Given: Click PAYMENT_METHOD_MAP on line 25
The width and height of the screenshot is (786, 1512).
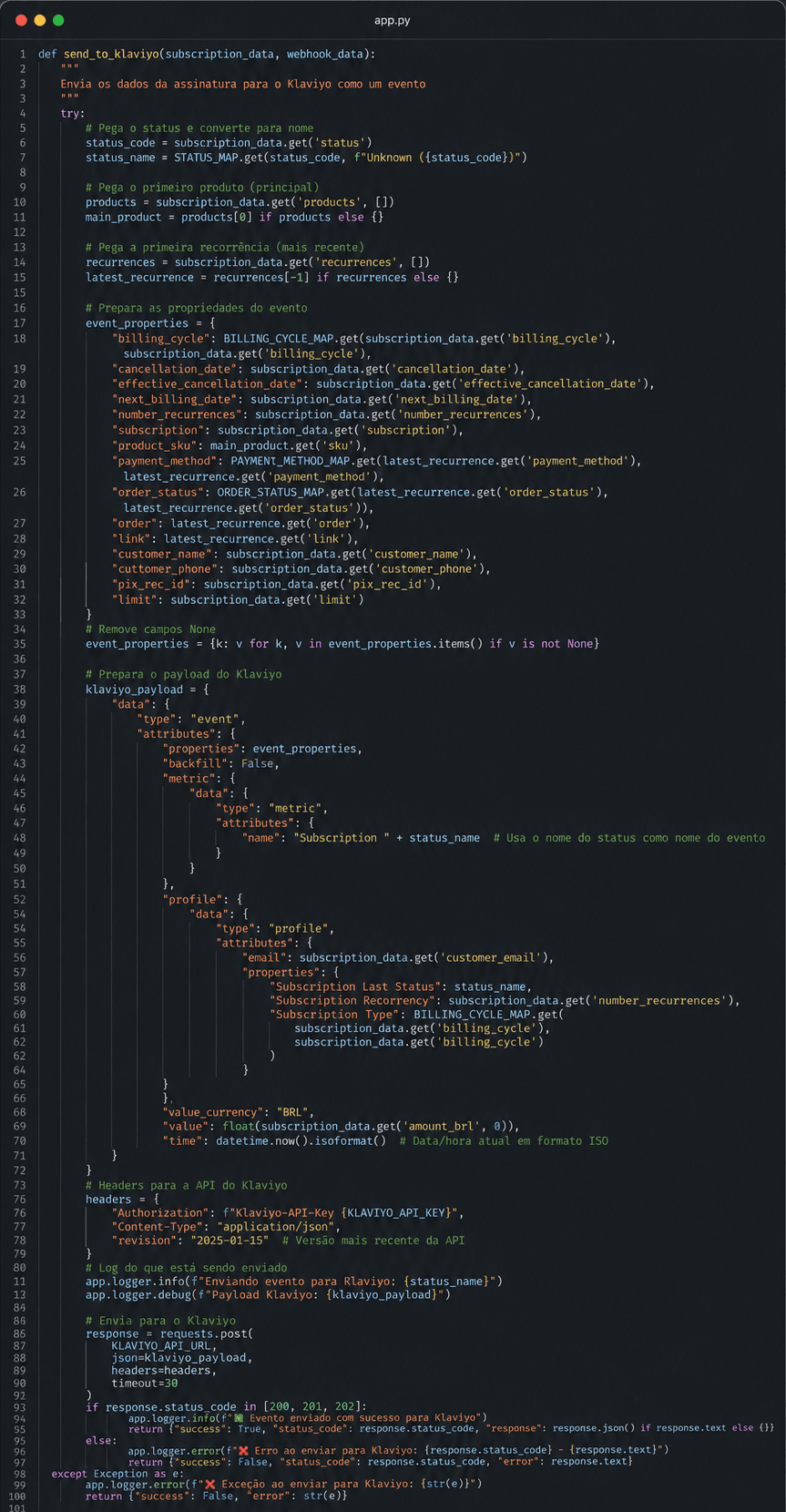Looking at the screenshot, I should coord(291,461).
